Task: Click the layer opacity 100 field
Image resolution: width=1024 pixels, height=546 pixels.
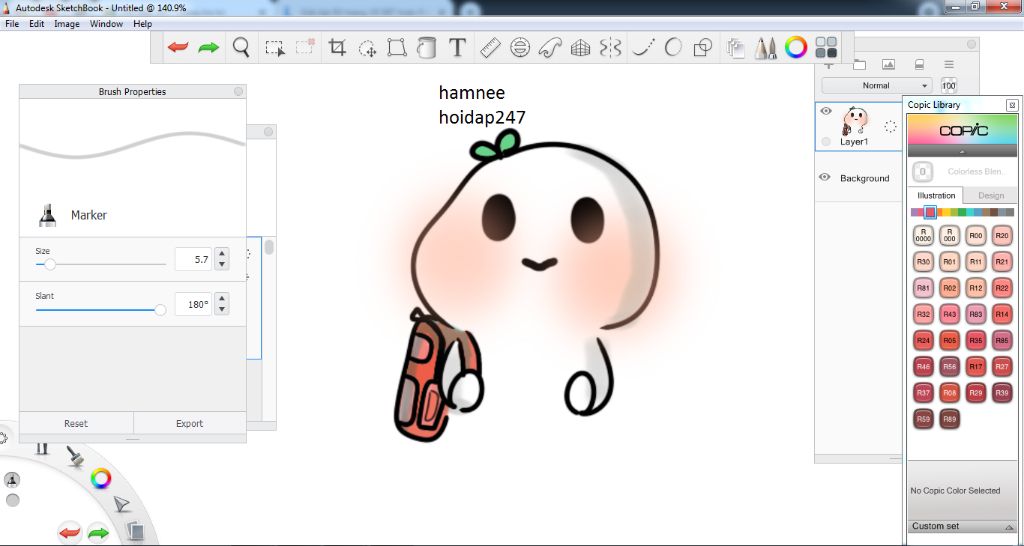Action: click(x=949, y=86)
